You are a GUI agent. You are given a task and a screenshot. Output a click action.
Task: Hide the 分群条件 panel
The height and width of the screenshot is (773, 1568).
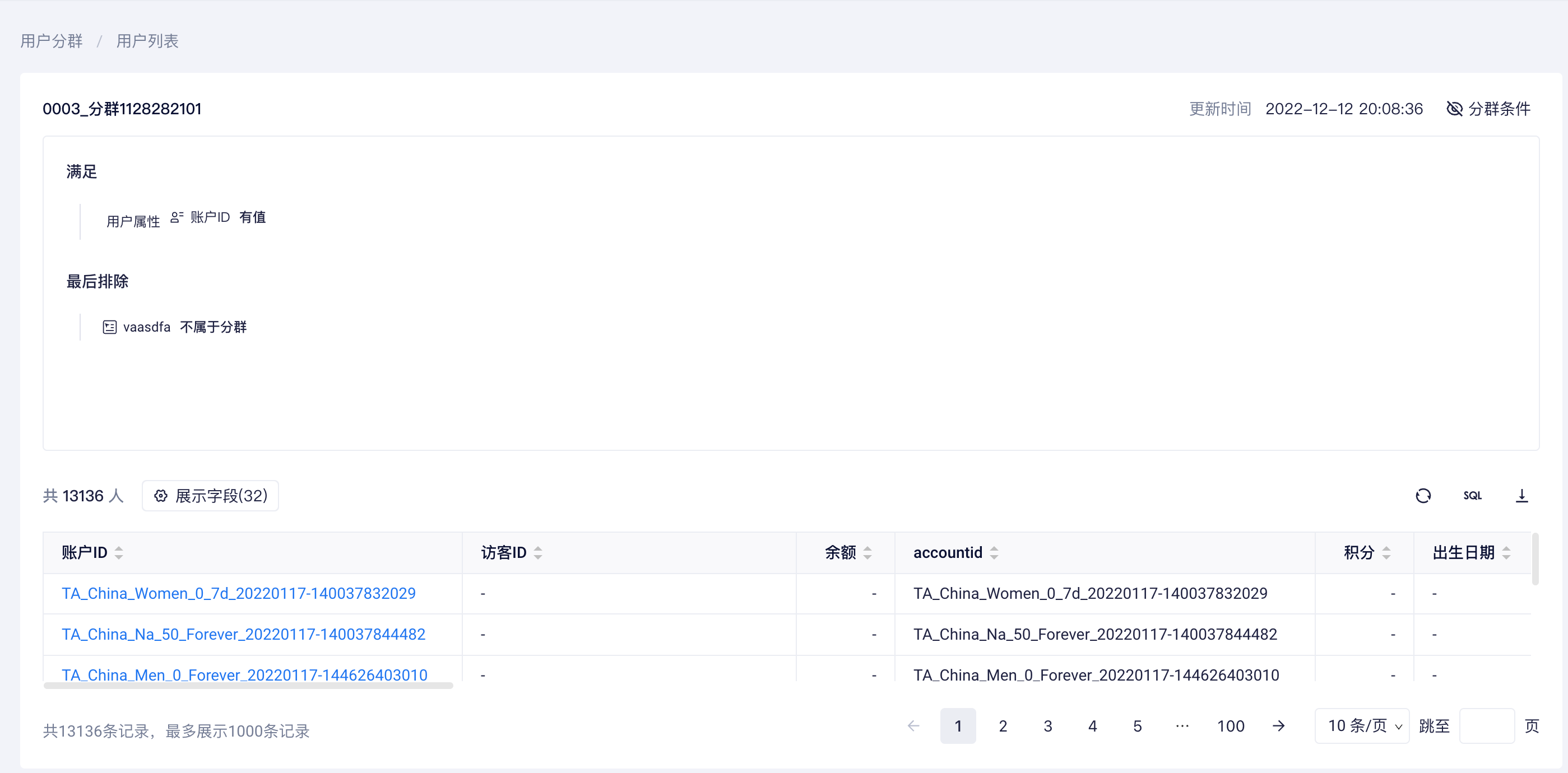click(x=1488, y=109)
